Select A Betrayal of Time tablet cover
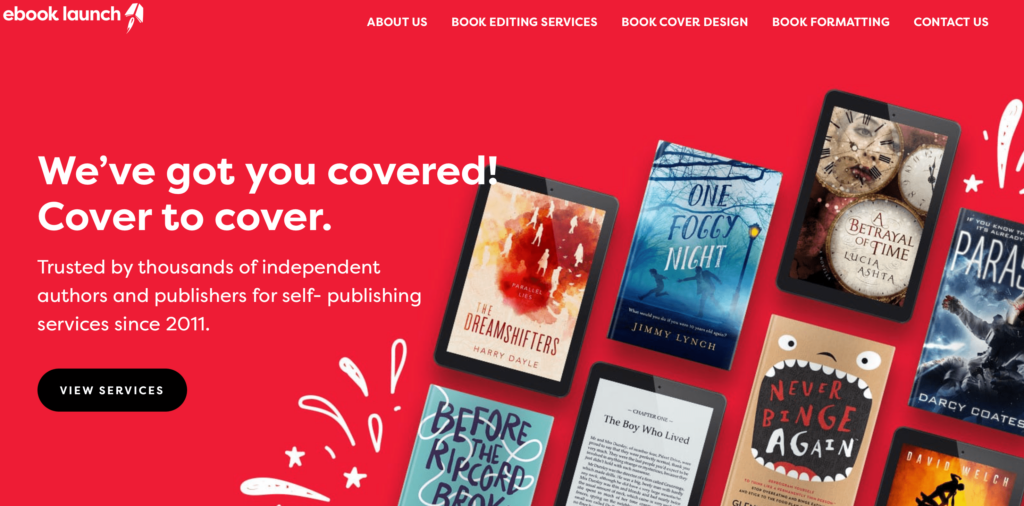Screen dimensions: 1024x506 [869, 206]
